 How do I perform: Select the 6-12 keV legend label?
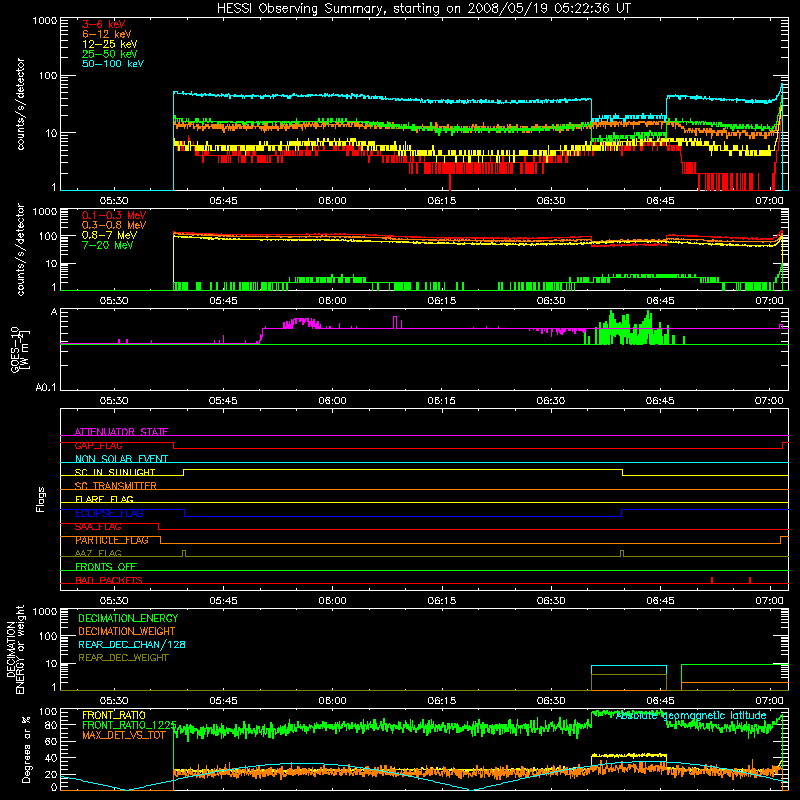pos(107,34)
